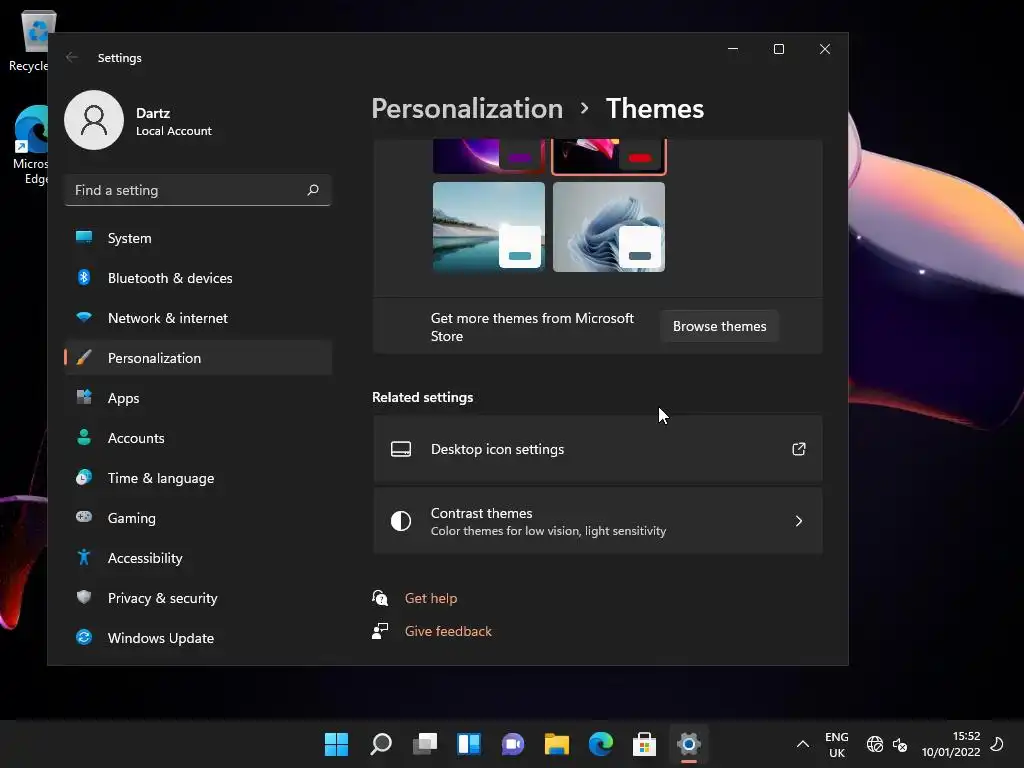The width and height of the screenshot is (1024, 768).
Task: Select the lake landscape theme thumbnail
Action: [488, 227]
